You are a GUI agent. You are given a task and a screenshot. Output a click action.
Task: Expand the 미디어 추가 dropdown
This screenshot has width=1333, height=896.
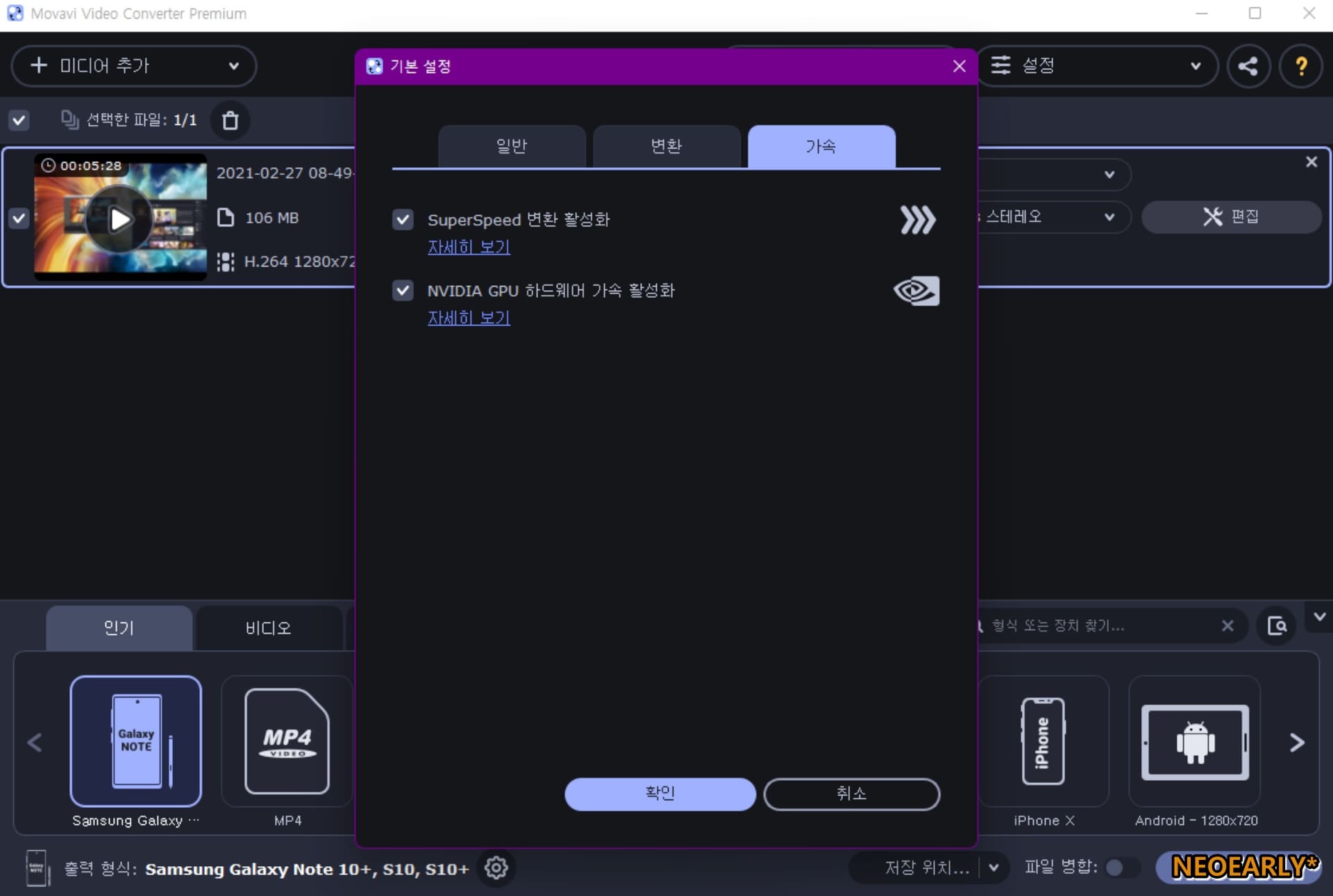tap(234, 66)
